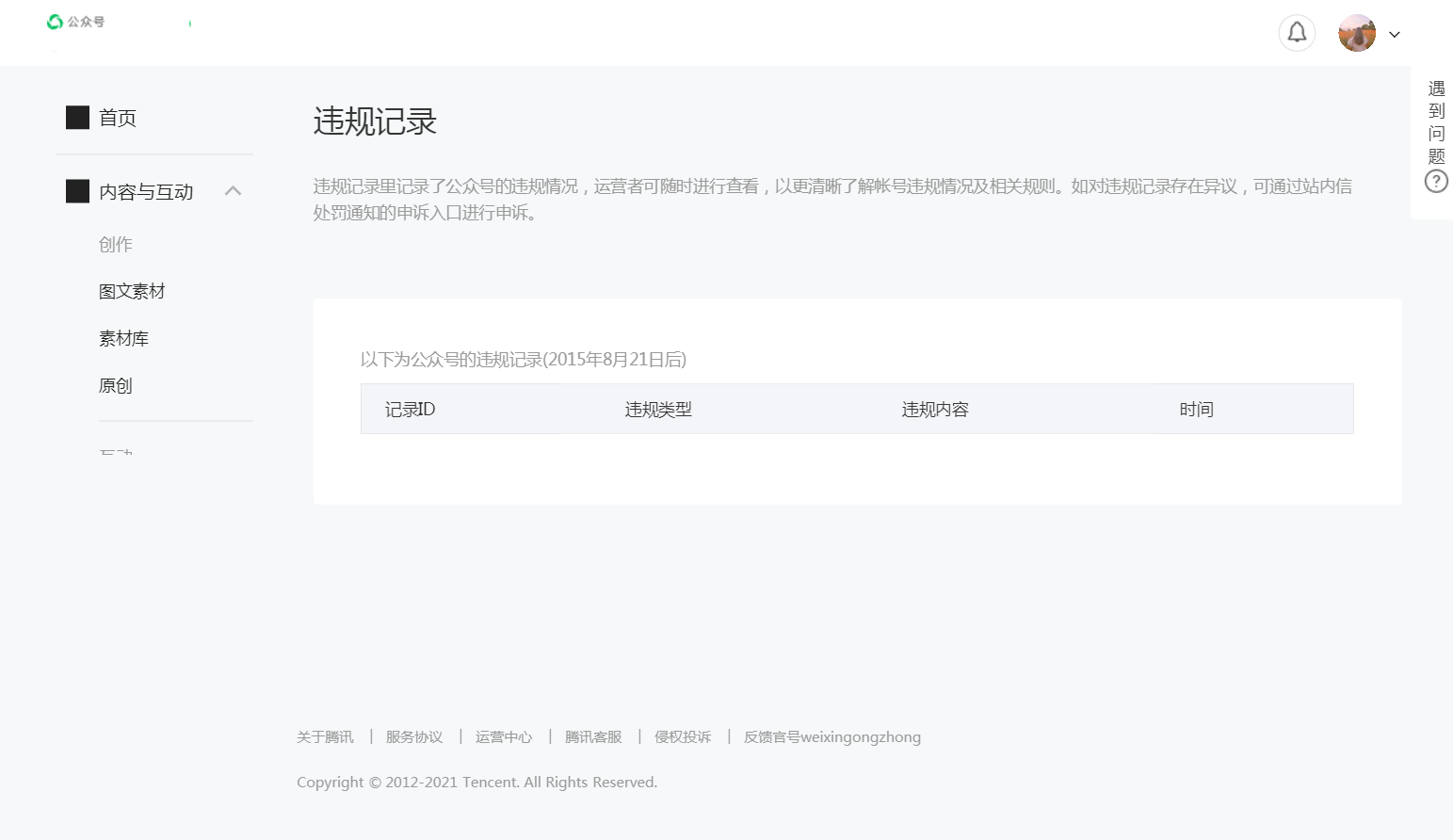Viewport: 1453px width, 840px height.
Task: Click the 关于腾讯 footer link
Action: click(325, 737)
